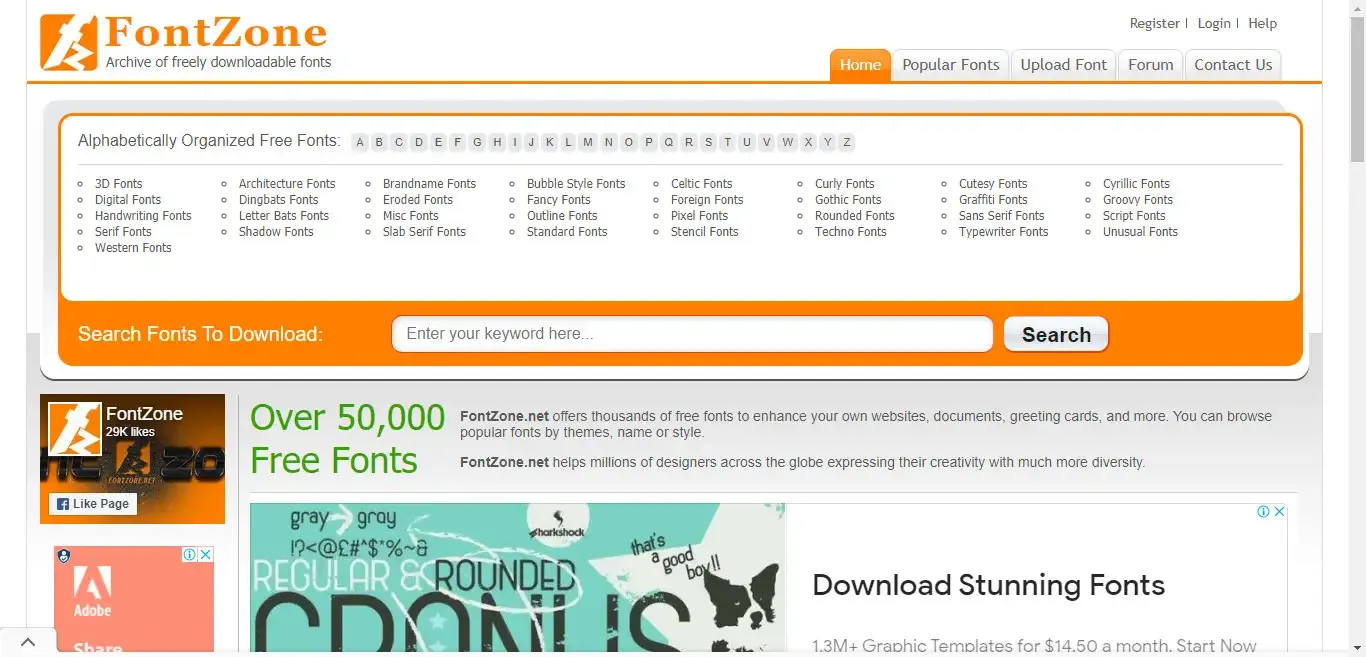This screenshot has width=1366, height=657.
Task: Browse fonts starting with letter X
Action: point(808,142)
